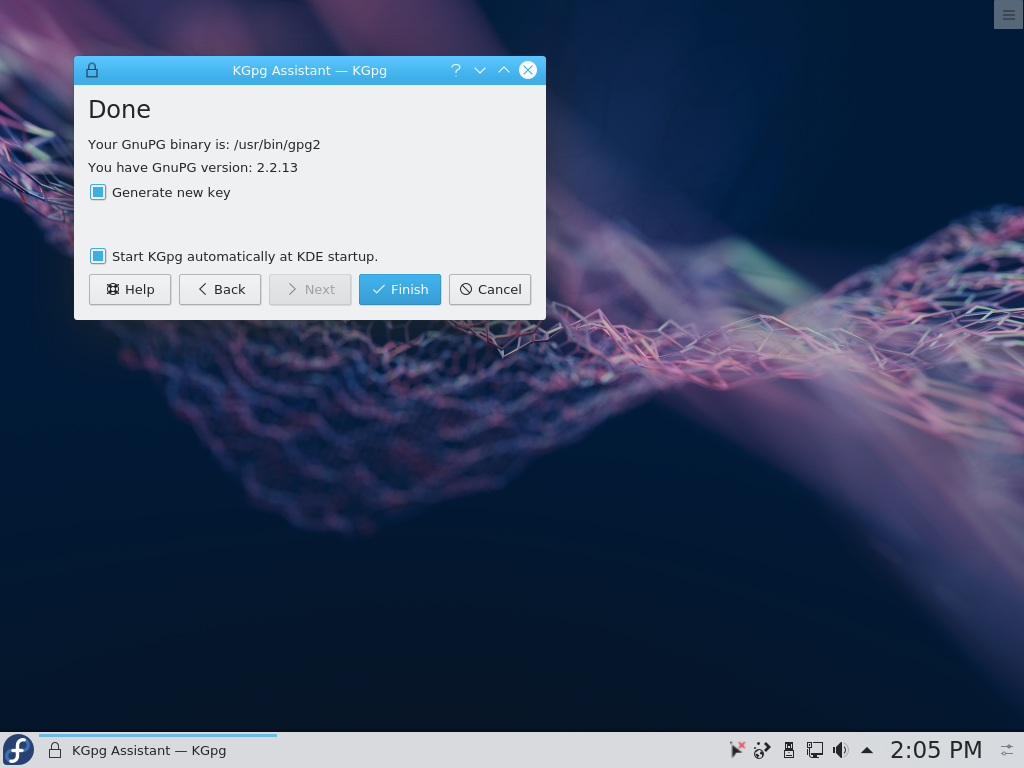Close the KGpg Assistant dialog
The width and height of the screenshot is (1024, 768).
pyautogui.click(x=528, y=70)
